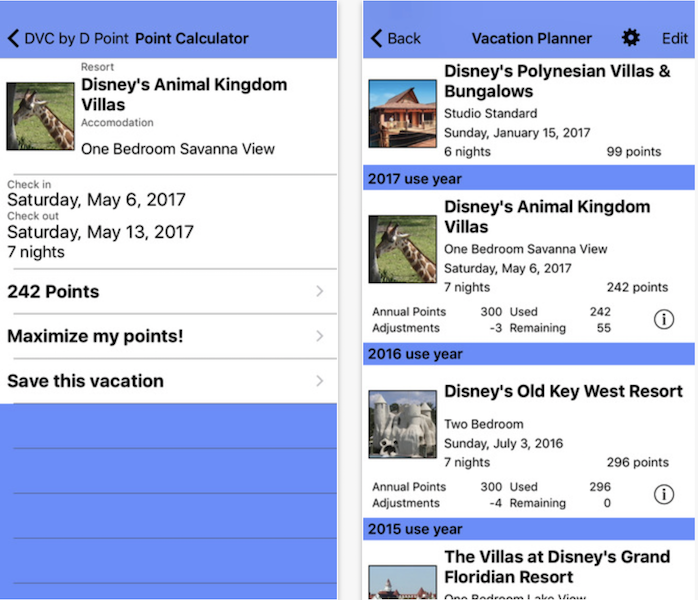Viewport: 698px width, 600px height.
Task: Open the Polynesian Villas bungalow thumbnail
Action: (x=402, y=114)
